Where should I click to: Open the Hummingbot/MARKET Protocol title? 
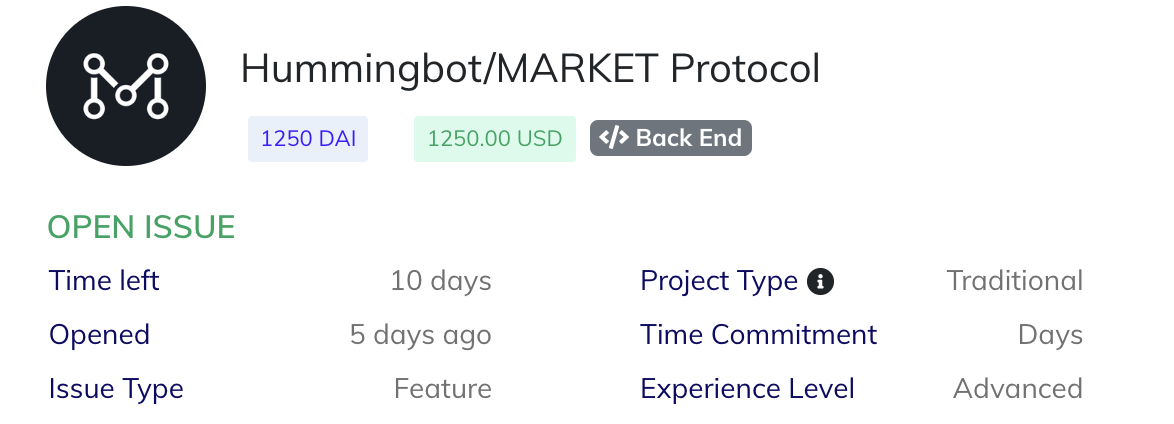point(530,69)
